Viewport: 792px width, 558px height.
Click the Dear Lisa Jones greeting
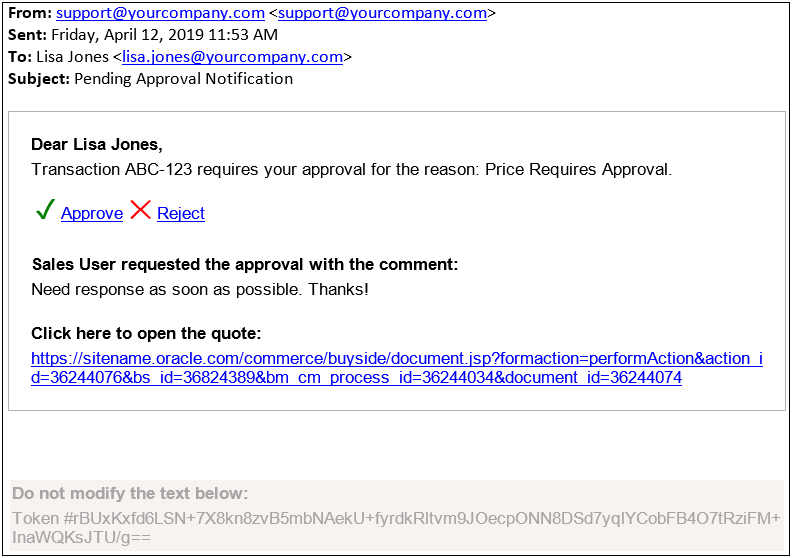pyautogui.click(x=96, y=145)
